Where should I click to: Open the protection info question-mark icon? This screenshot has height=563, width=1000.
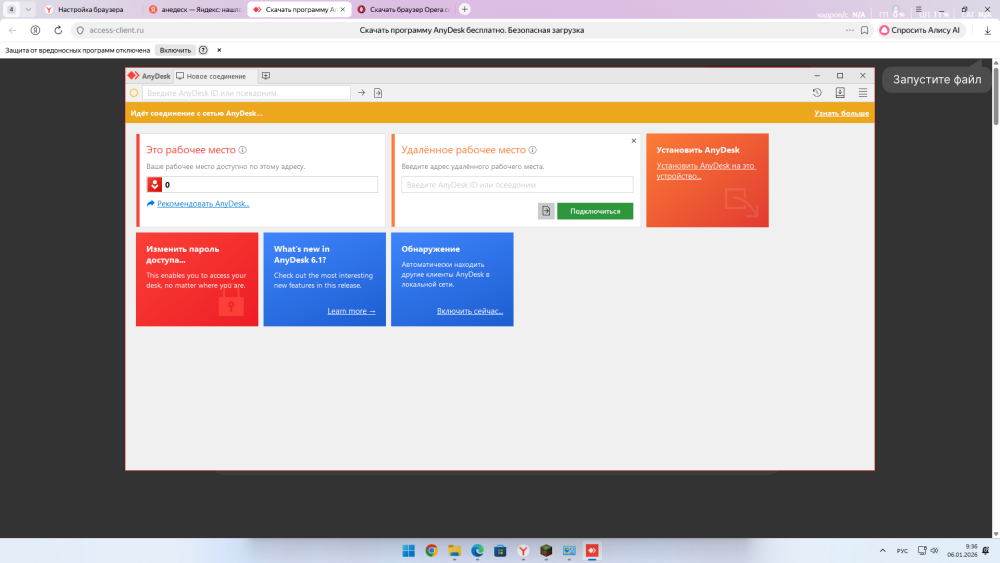coord(203,50)
